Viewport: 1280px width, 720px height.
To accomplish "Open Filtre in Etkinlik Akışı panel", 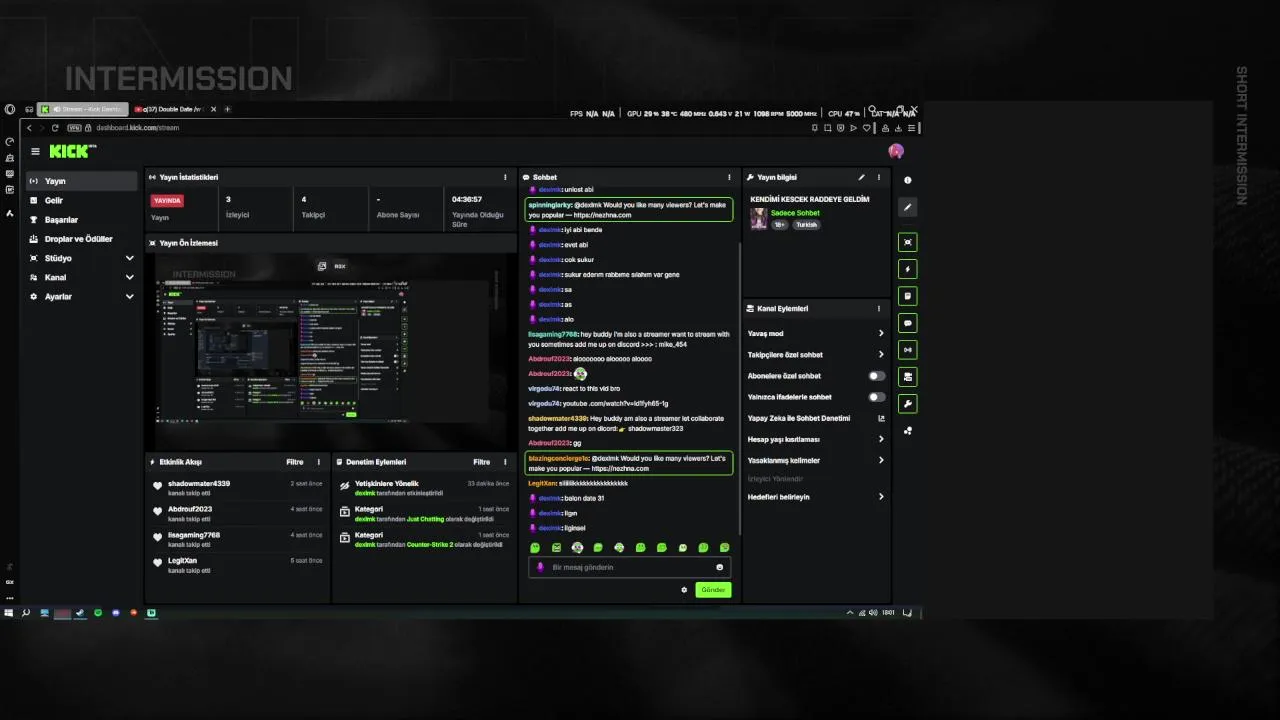I will [295, 462].
